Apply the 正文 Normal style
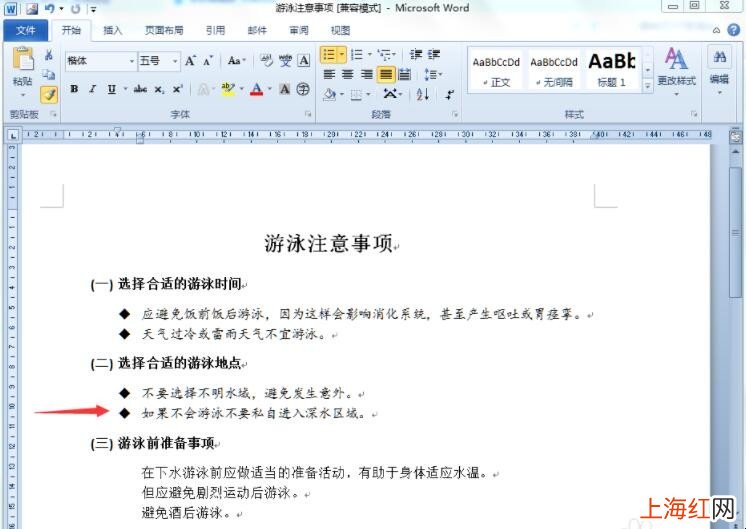 tap(496, 71)
